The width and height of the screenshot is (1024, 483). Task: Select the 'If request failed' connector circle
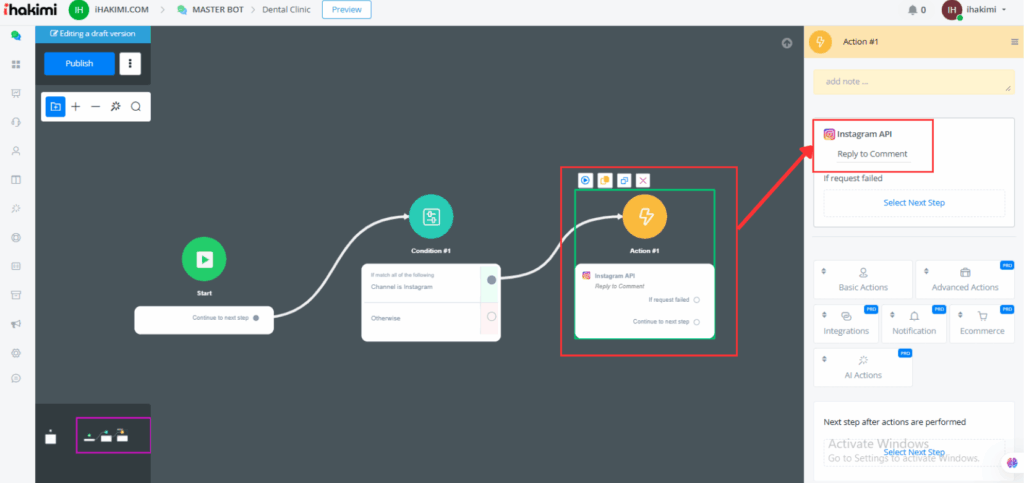tap(696, 299)
